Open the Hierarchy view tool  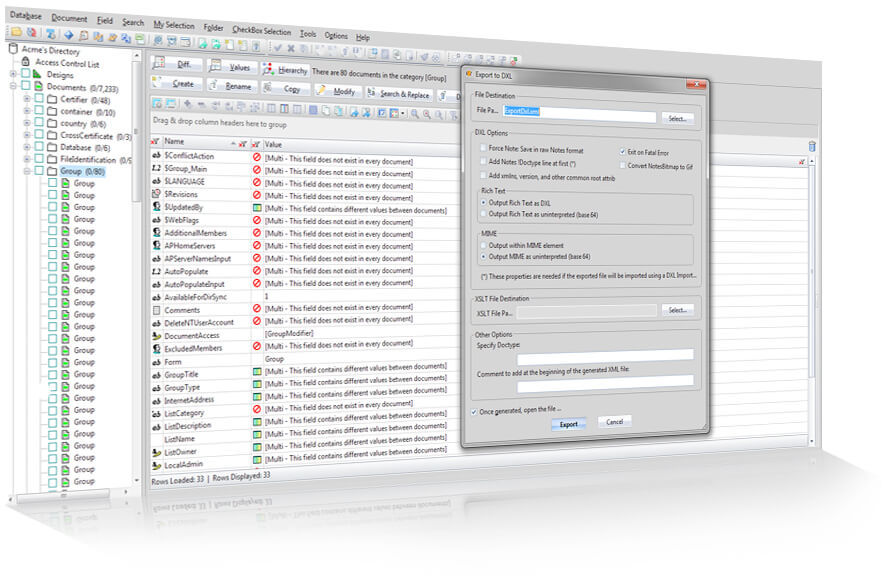[x=285, y=70]
